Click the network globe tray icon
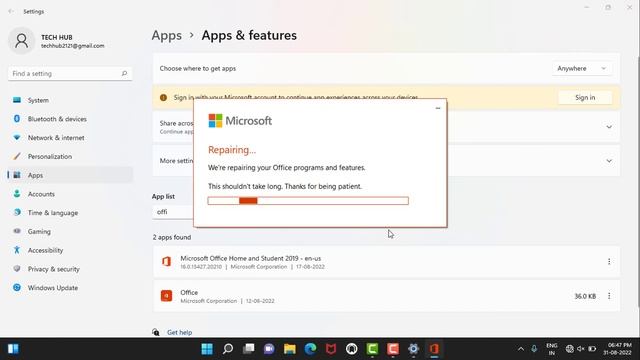Viewport: 640px width, 360px height. pyautogui.click(x=569, y=349)
